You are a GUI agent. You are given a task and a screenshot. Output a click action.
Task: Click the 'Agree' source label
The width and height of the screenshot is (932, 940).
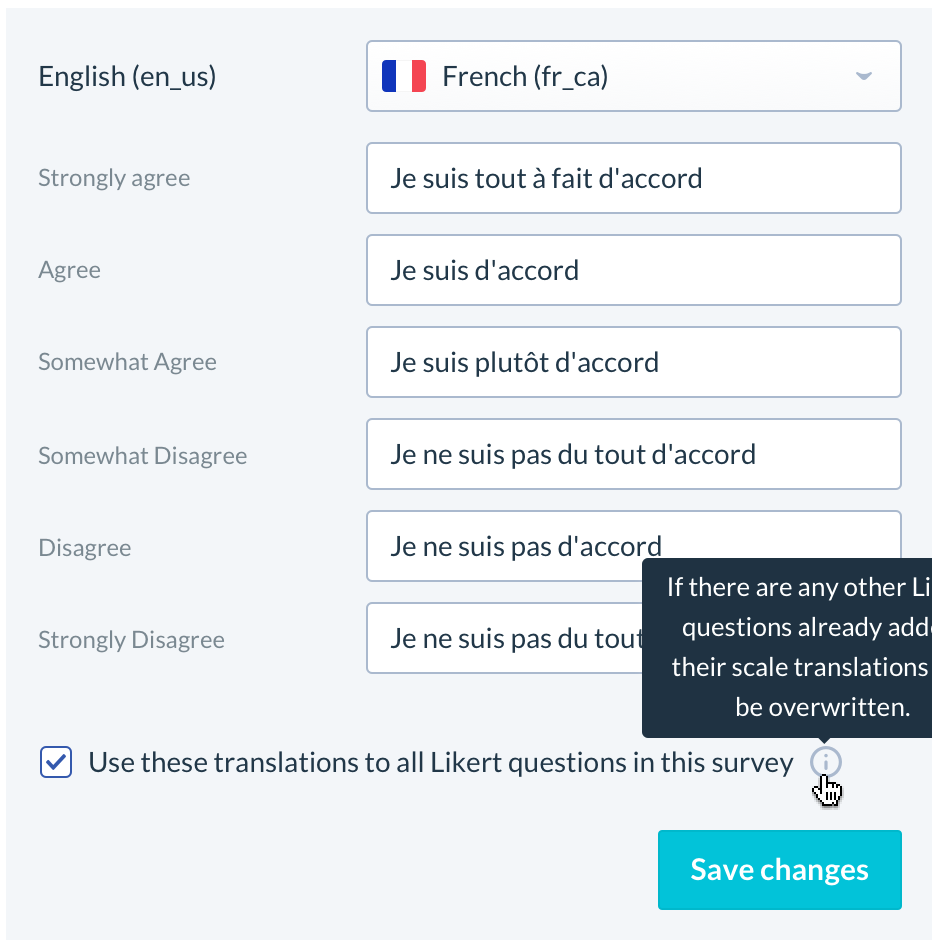click(70, 270)
